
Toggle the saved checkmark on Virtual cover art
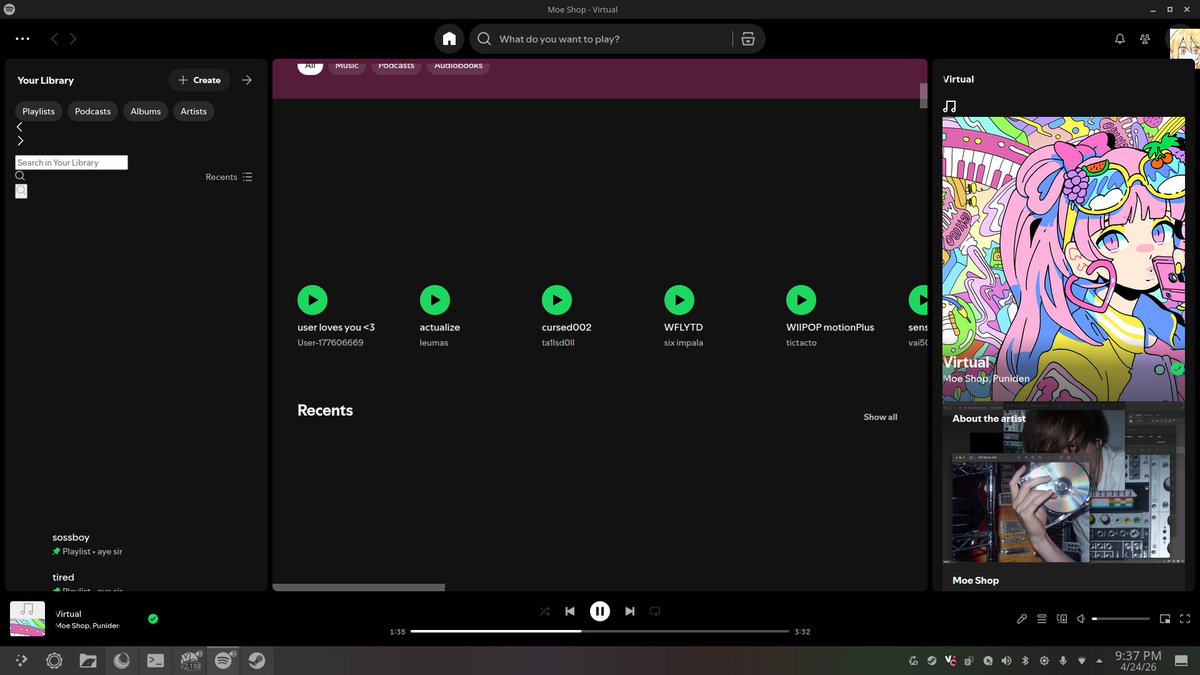point(1177,368)
